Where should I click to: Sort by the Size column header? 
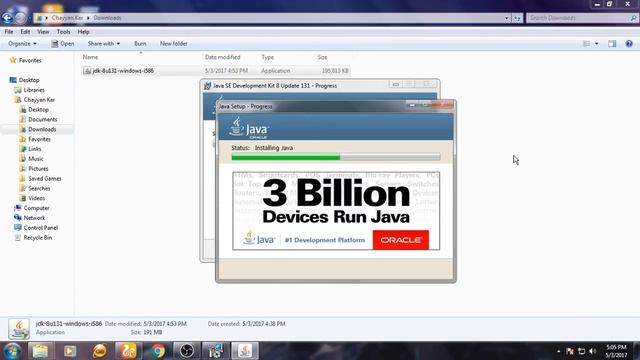pos(322,57)
